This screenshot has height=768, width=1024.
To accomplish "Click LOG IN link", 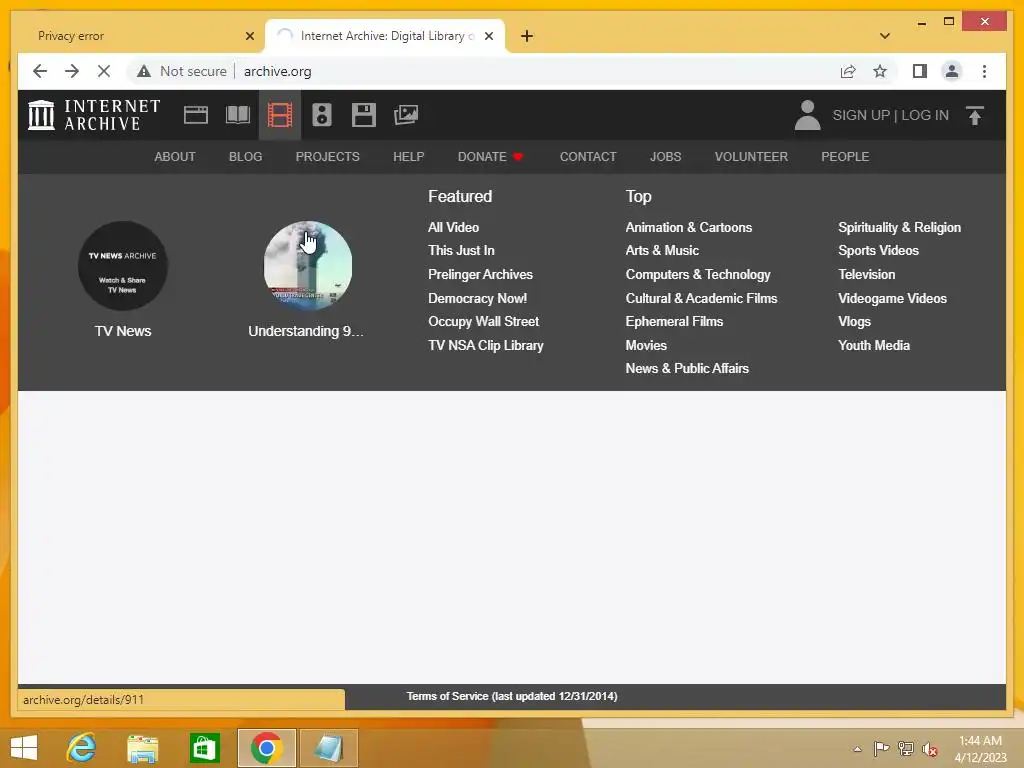I will tap(925, 115).
